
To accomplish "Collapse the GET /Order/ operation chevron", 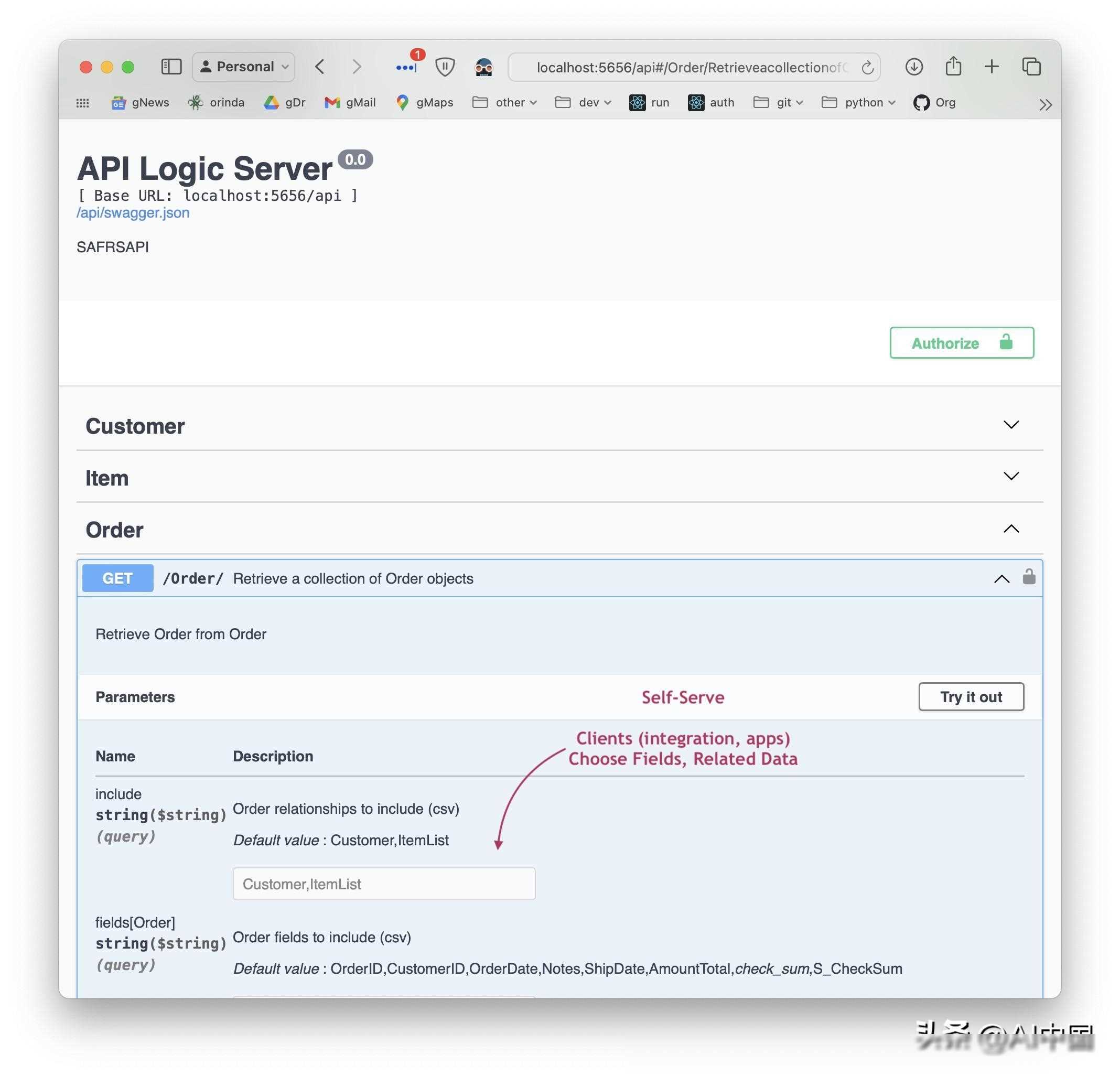I will click(1001, 579).
